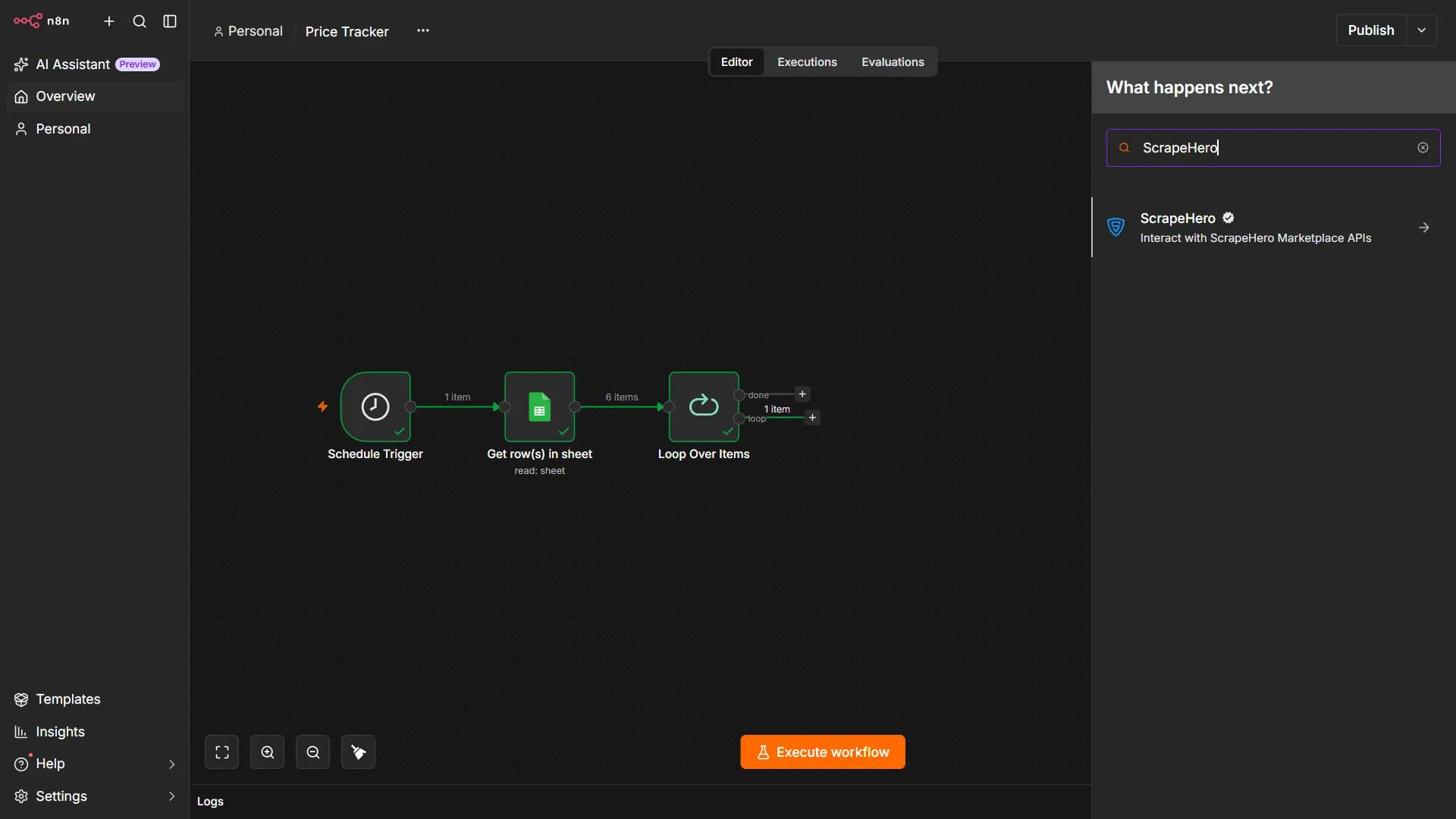Image resolution: width=1456 pixels, height=819 pixels.
Task: Click the plus icon to create new
Action: coord(109,21)
